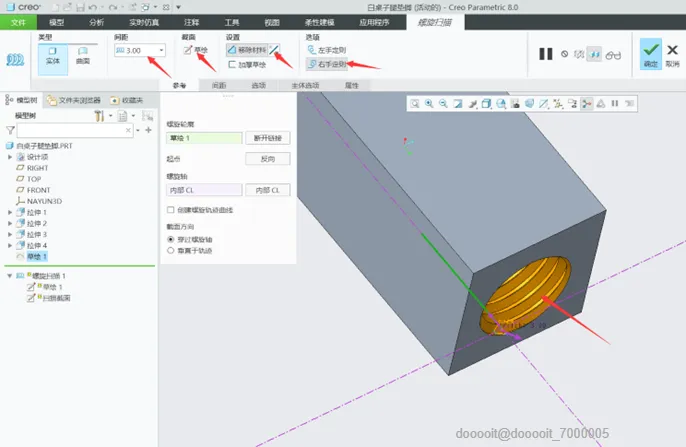
Task: Enable create helical trajectory curve checkbox
Action: point(171,210)
